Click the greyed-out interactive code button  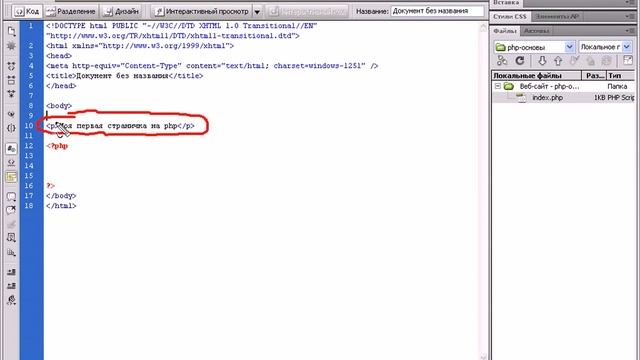(308, 11)
